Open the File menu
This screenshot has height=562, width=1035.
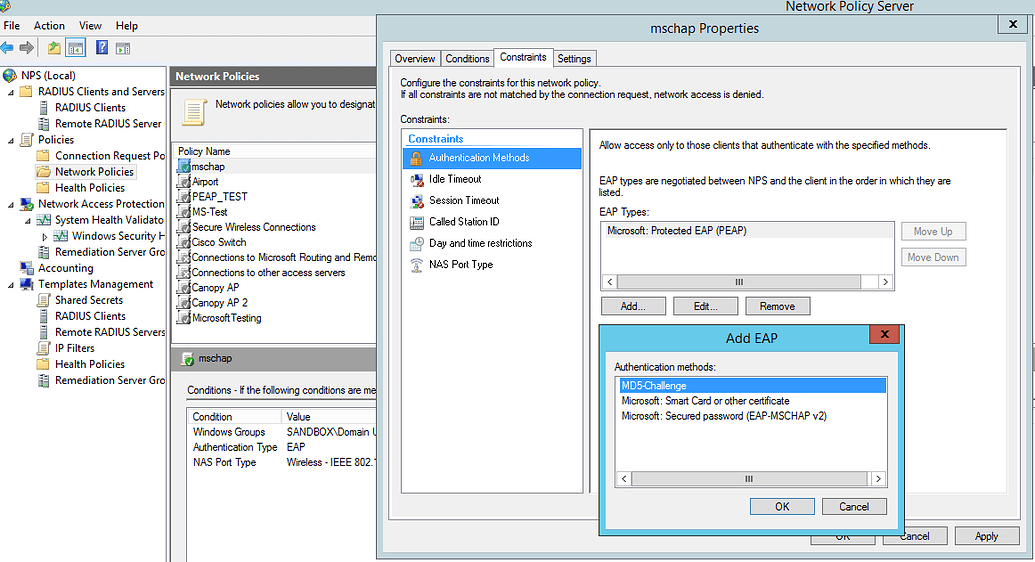click(12, 26)
